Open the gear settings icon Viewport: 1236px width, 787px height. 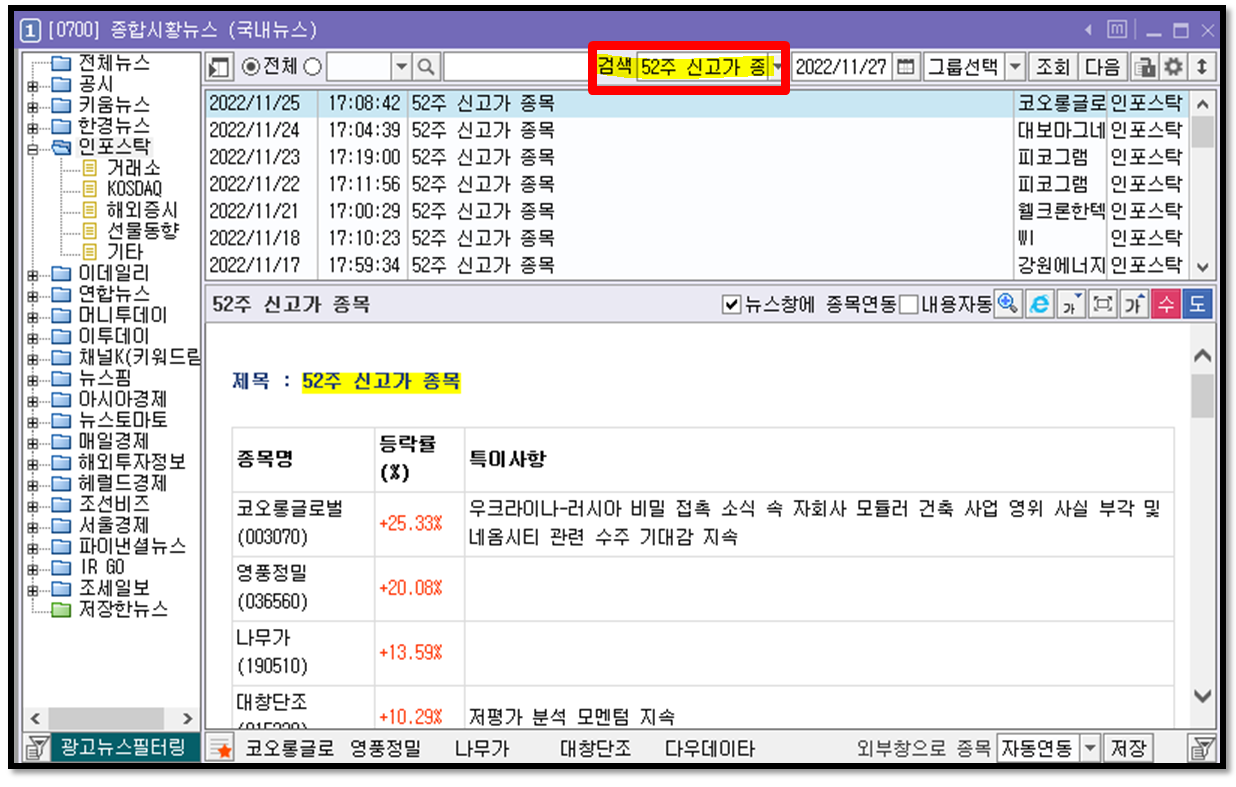coord(1172,67)
